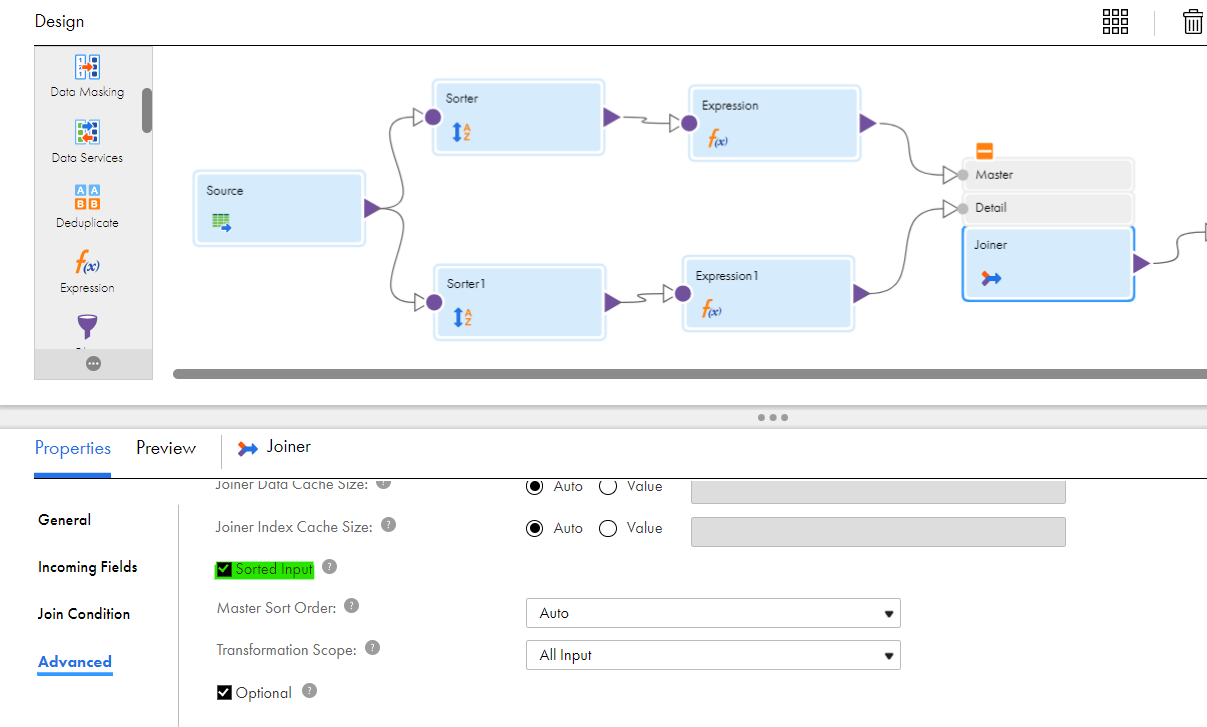Open the palette's more options ellipsis
This screenshot has width=1207, height=727.
[93, 364]
